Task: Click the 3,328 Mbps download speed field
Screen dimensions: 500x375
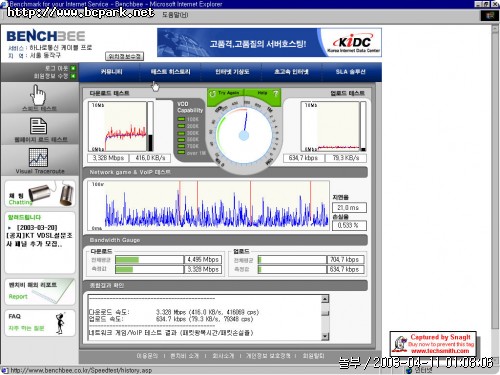Action: click(108, 158)
